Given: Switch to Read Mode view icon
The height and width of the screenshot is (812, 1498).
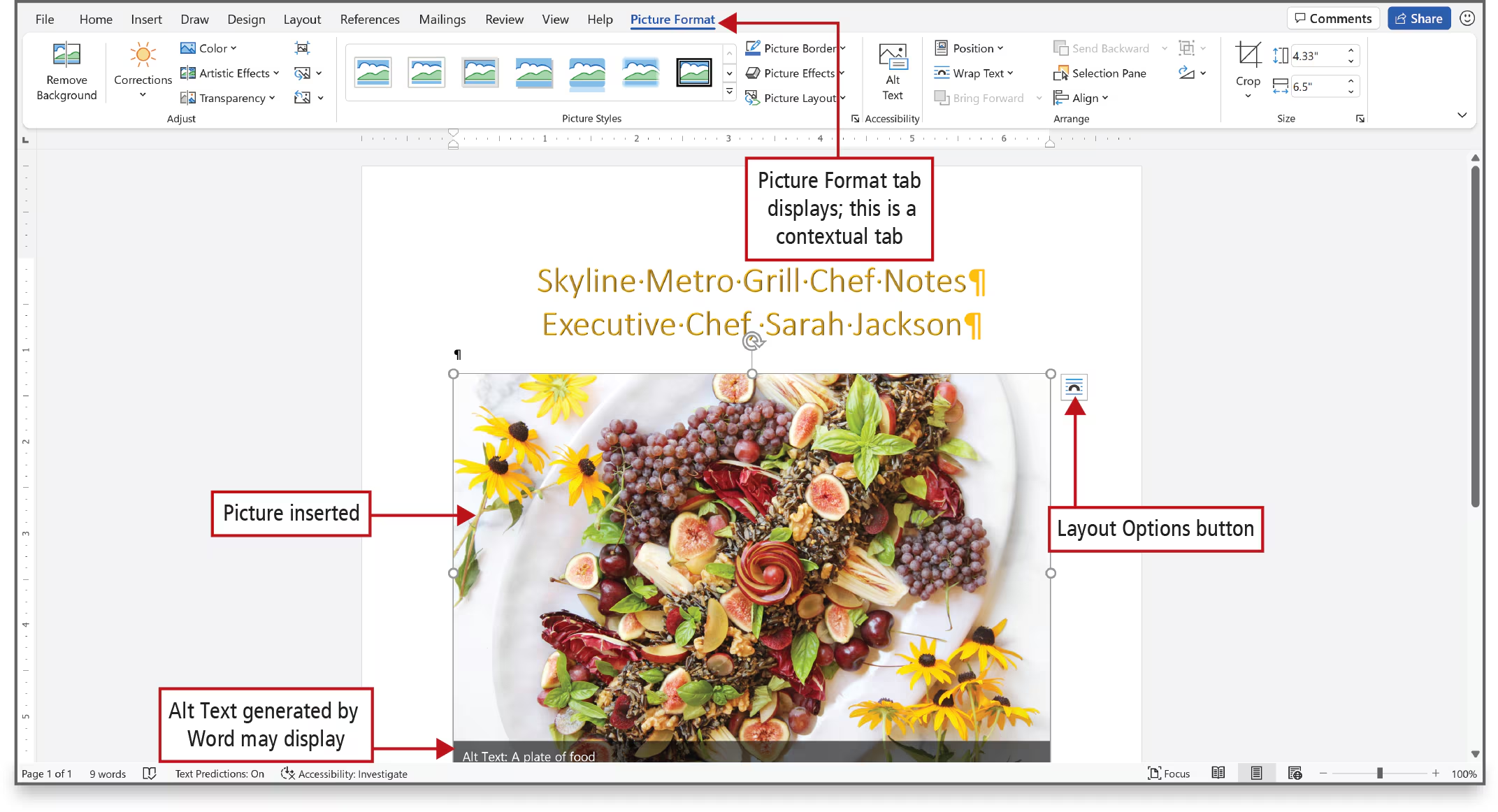Looking at the screenshot, I should click(1218, 773).
